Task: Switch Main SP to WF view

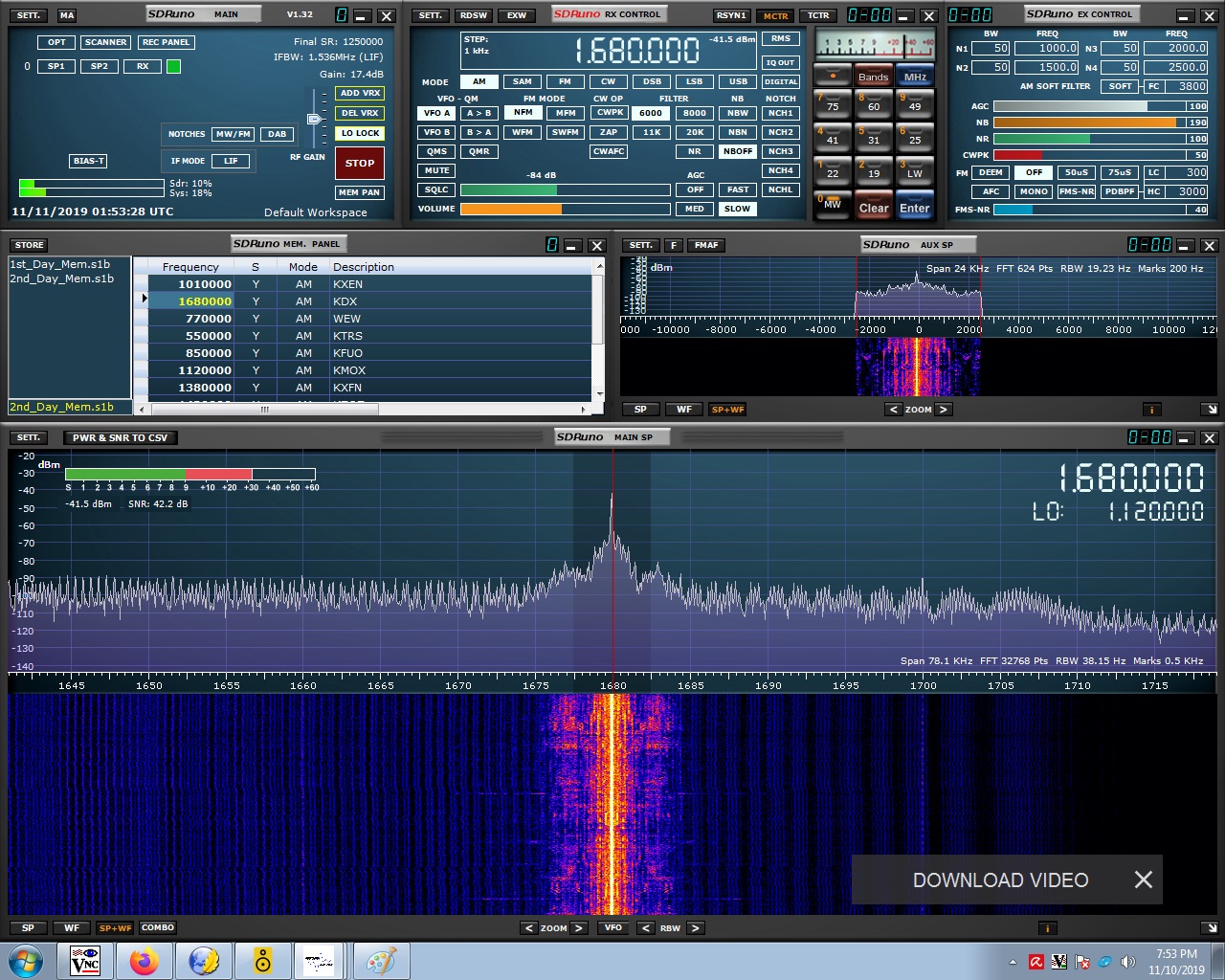Action: [72, 927]
